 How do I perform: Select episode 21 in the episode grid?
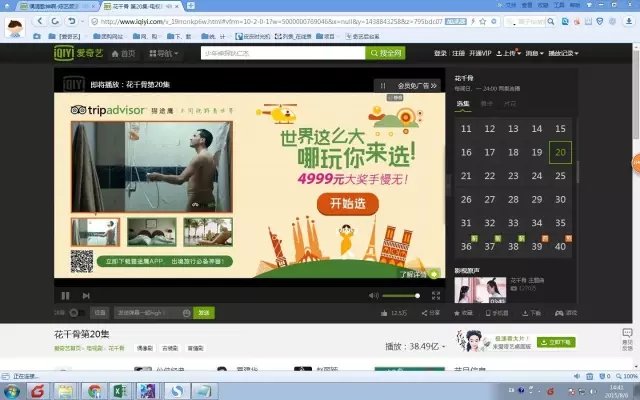(x=466, y=176)
